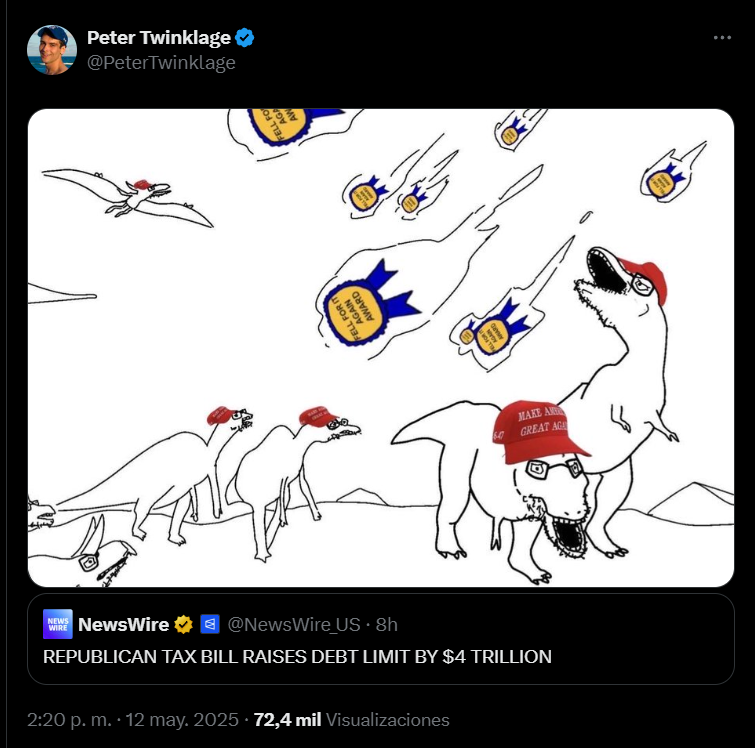
Task: Click the flying pterodactyl in the image
Action: [129, 197]
